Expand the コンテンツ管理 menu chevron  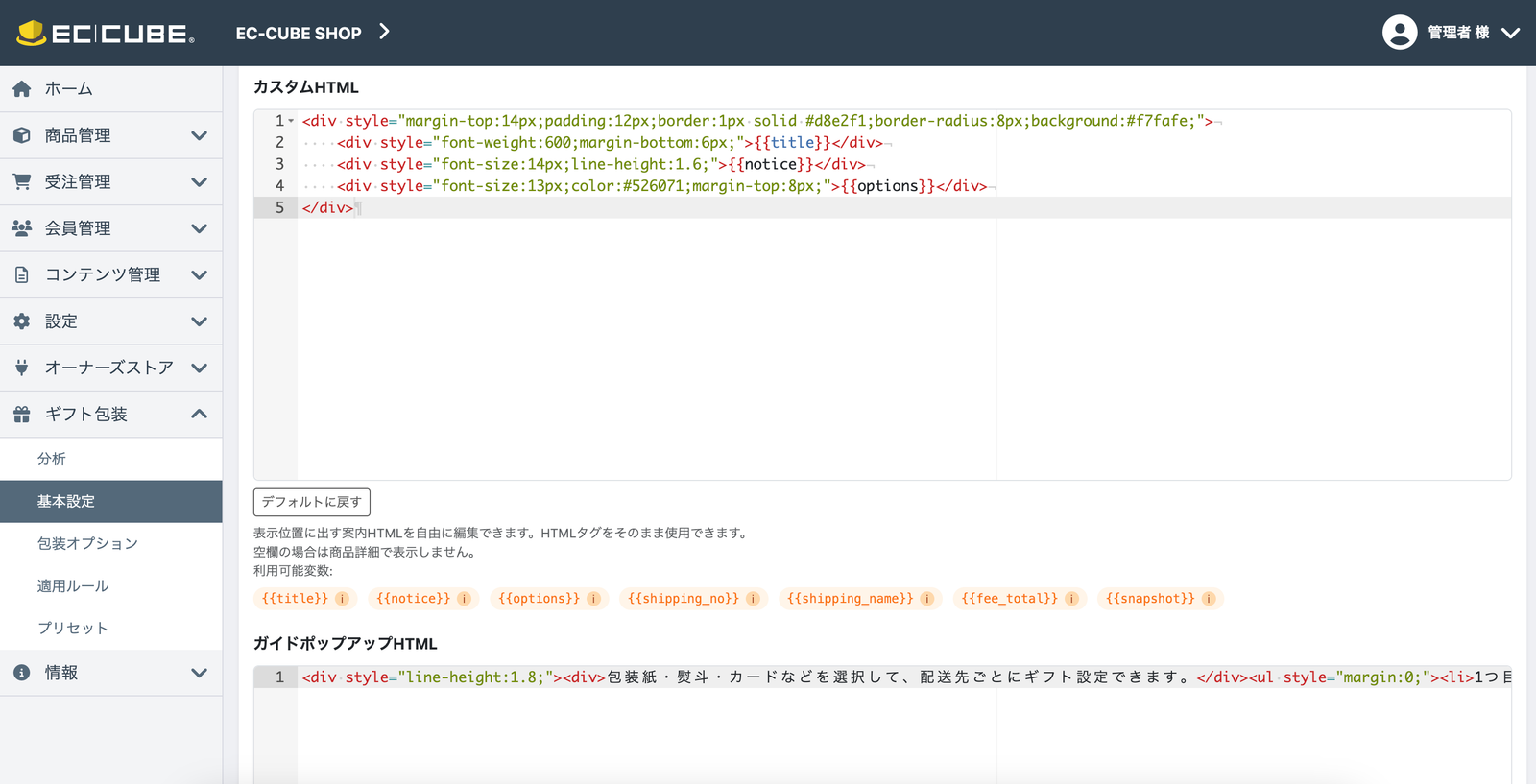pos(199,275)
